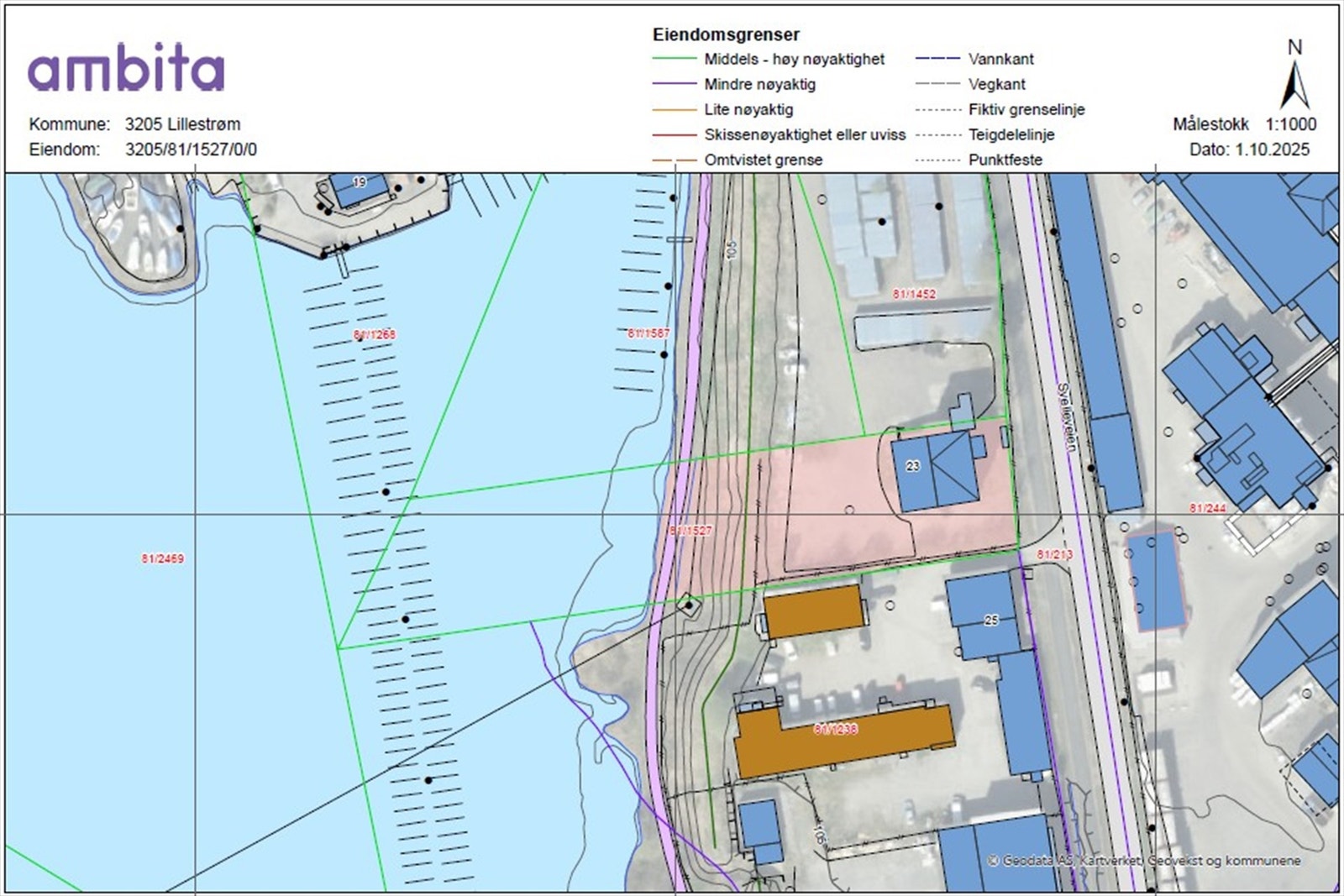Image resolution: width=1344 pixels, height=896 pixels.
Task: Click the 'Mindre nøyaktig' legend label
Action: point(760,84)
